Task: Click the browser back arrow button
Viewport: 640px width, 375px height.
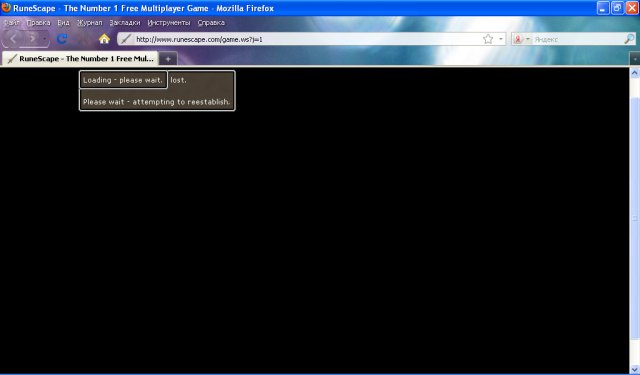Action: pyautogui.click(x=13, y=39)
